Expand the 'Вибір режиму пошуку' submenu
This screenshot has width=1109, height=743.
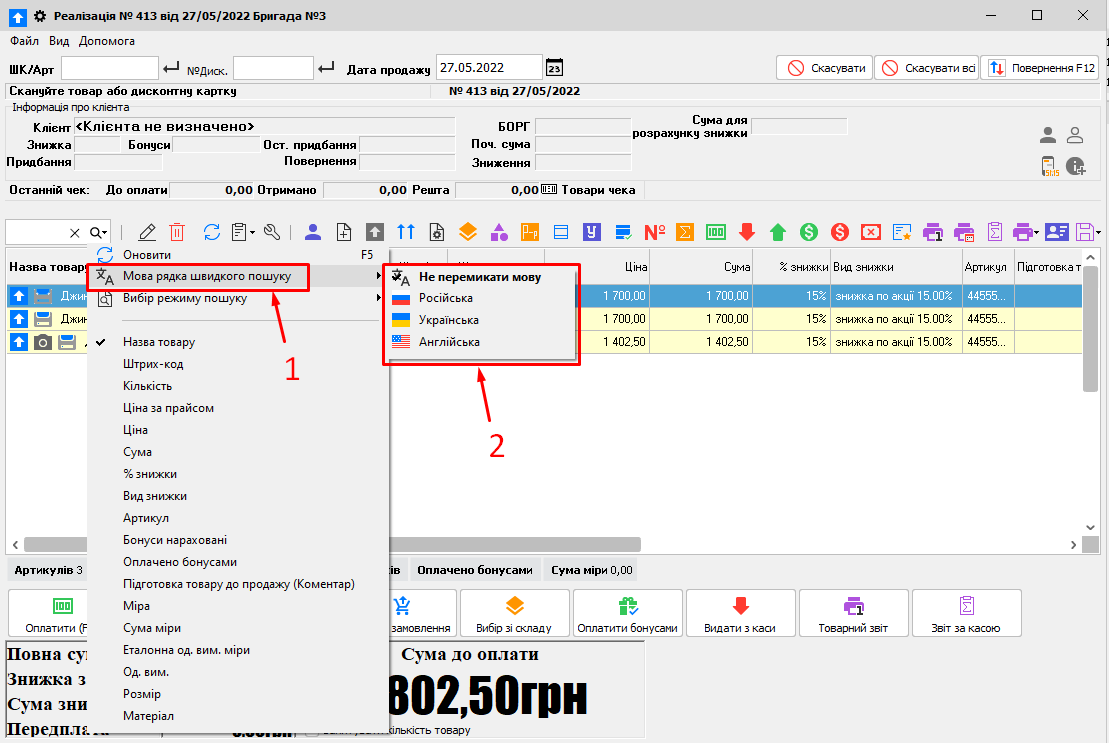point(184,298)
